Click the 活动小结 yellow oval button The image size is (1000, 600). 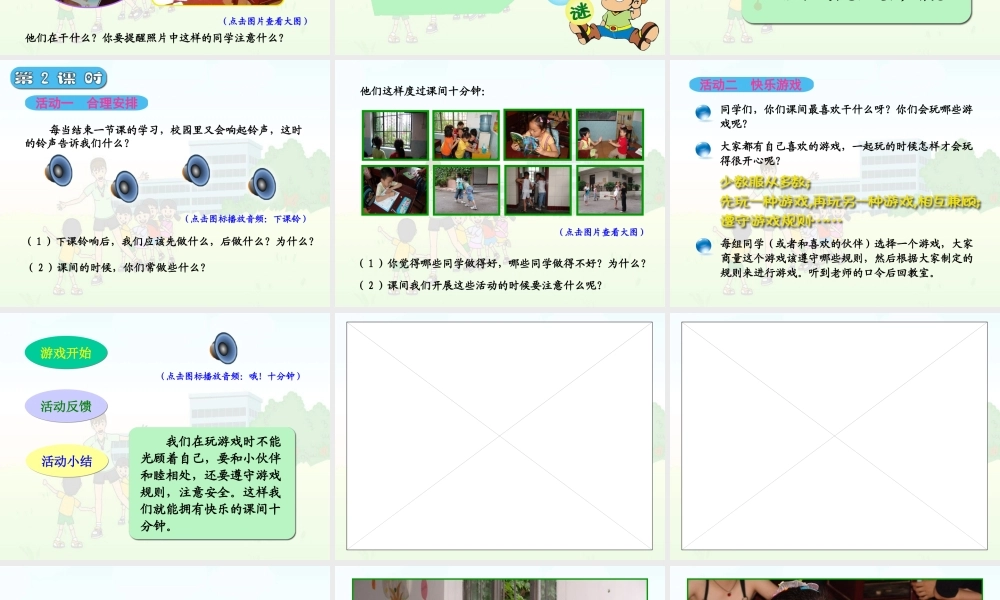[67, 461]
